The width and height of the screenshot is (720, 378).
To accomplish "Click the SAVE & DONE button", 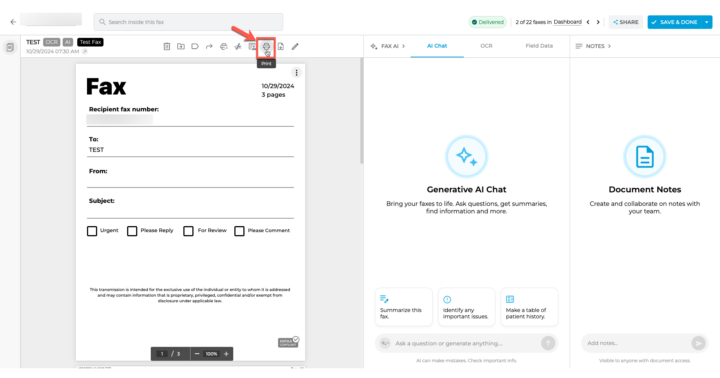I will click(x=675, y=22).
